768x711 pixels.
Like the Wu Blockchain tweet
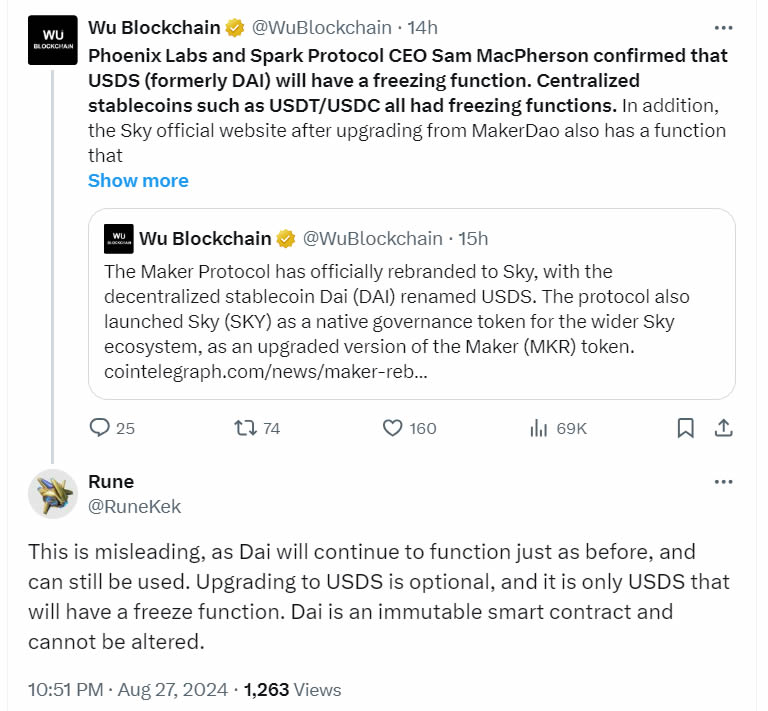pyautogui.click(x=393, y=428)
